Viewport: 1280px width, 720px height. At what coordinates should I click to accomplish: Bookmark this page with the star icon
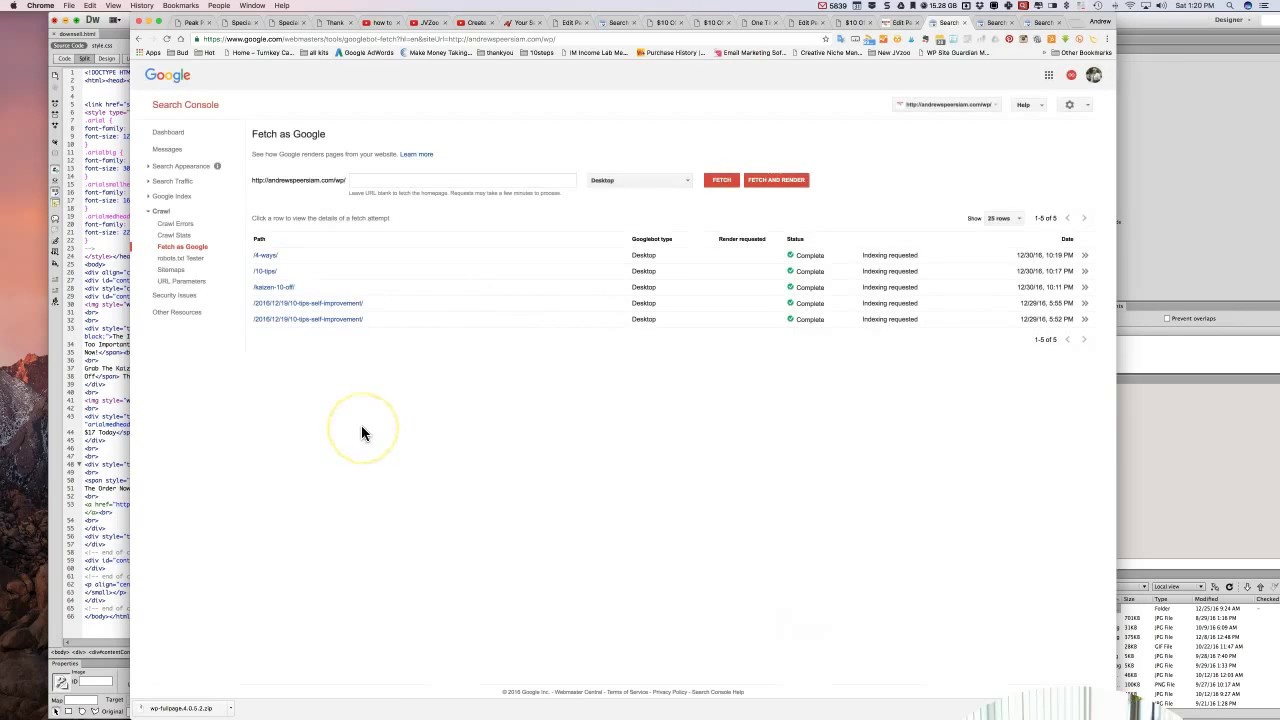pyautogui.click(x=826, y=39)
